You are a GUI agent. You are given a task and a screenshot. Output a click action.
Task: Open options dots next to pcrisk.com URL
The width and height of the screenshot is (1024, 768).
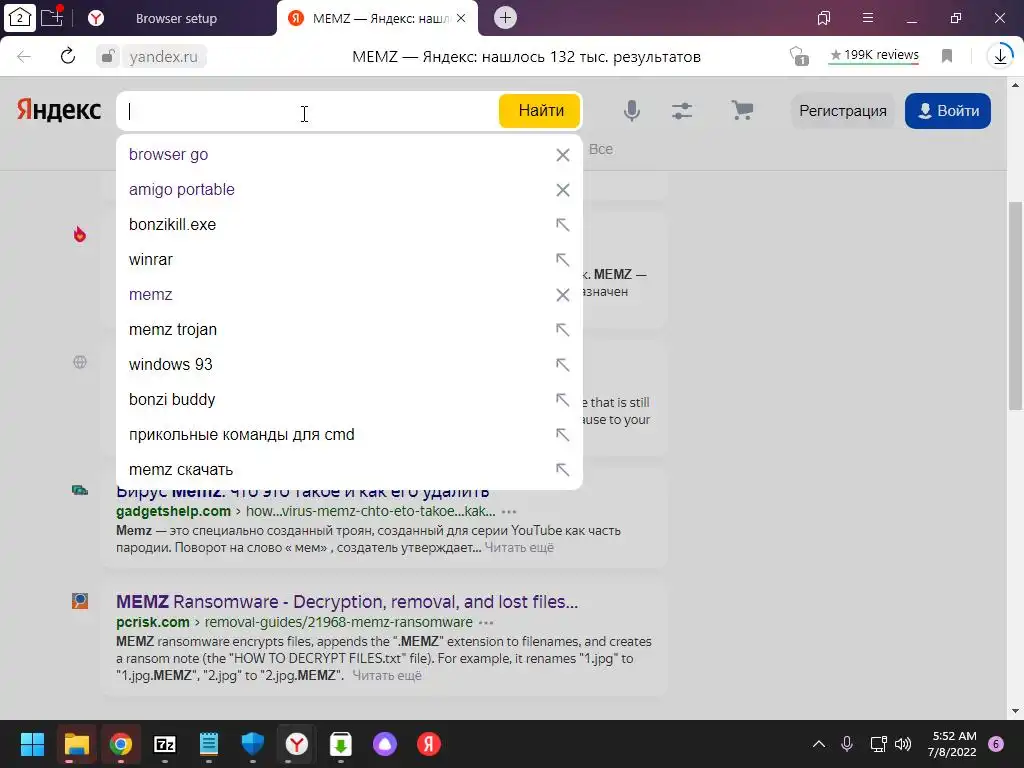tap(487, 623)
